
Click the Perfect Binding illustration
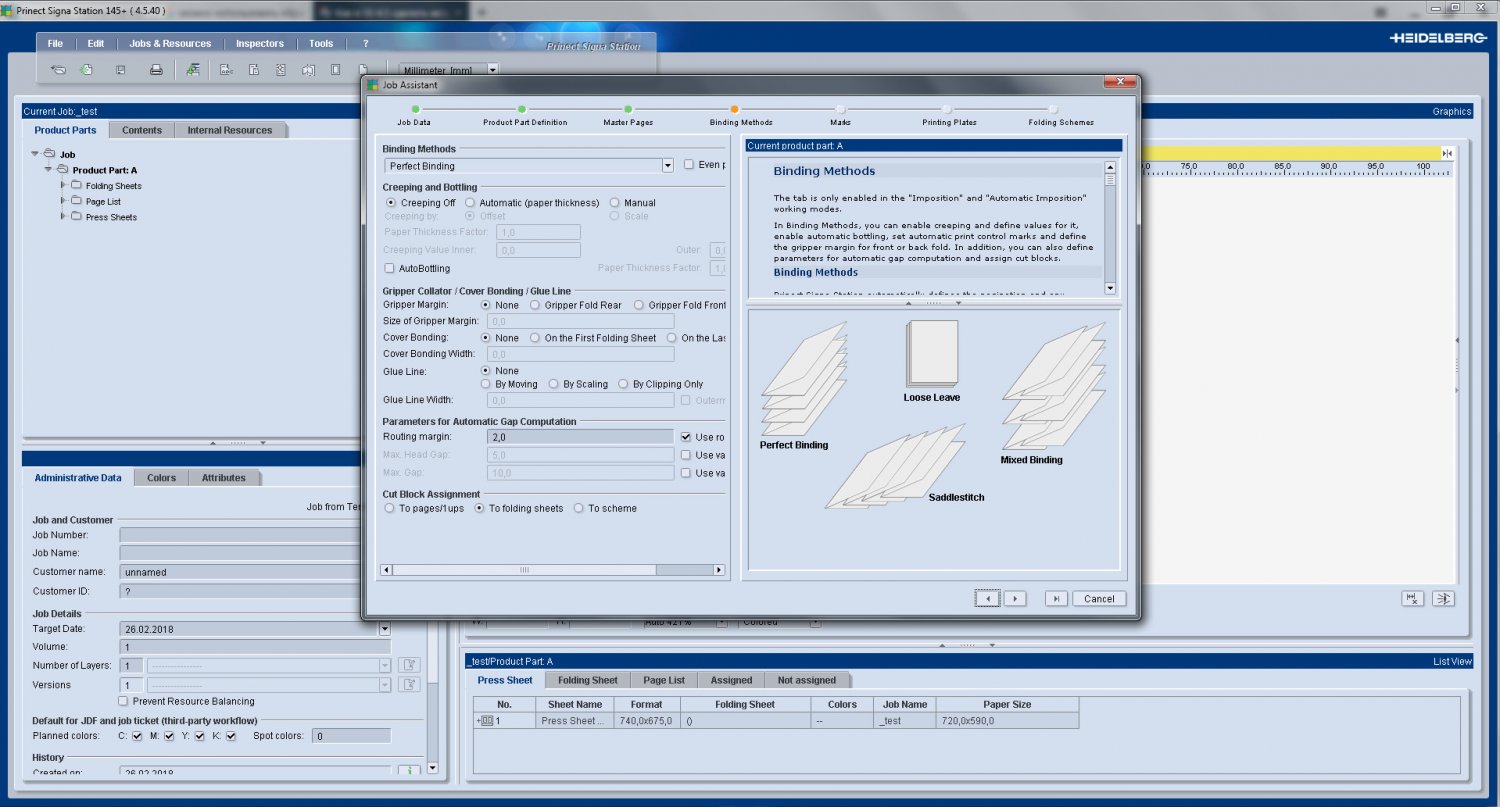(803, 378)
